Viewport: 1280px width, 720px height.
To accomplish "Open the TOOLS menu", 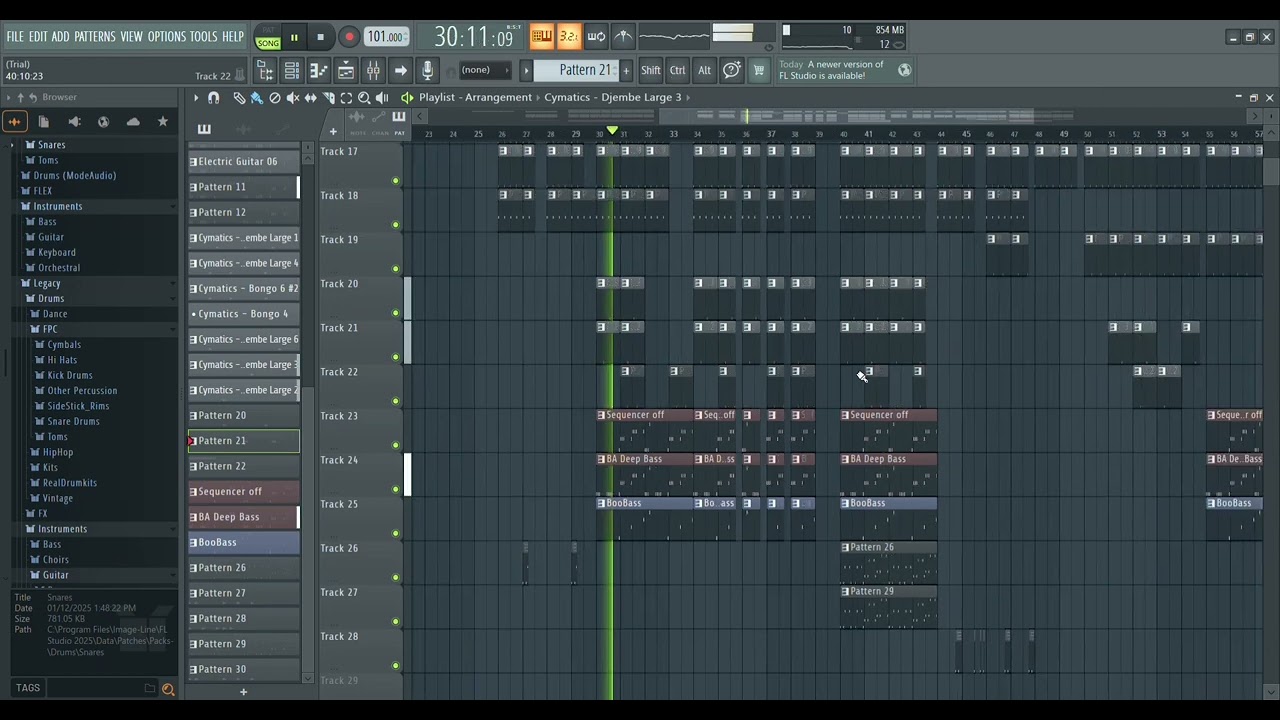I will pyautogui.click(x=203, y=37).
